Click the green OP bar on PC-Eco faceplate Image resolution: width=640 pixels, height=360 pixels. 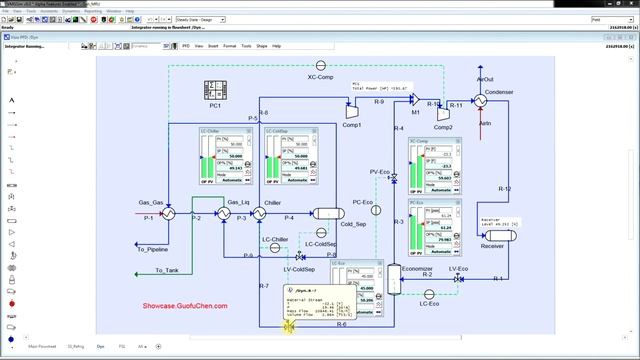(x=413, y=233)
